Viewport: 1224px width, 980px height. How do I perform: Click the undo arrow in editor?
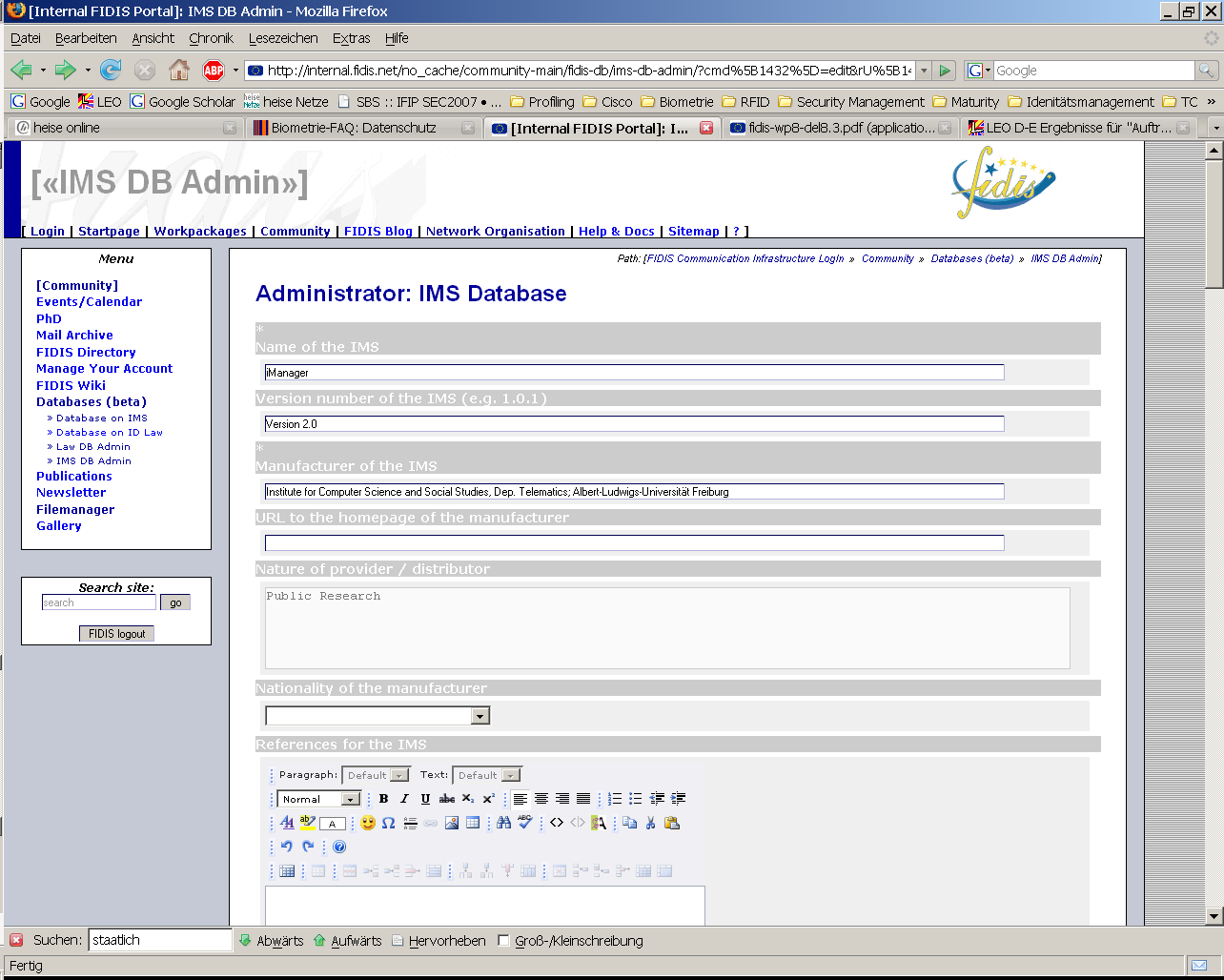[286, 847]
